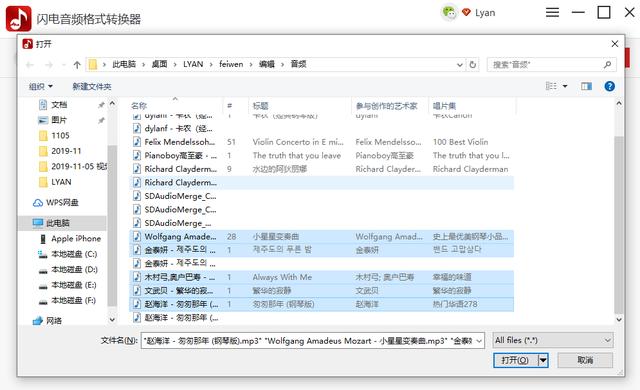Click feiwen in the breadcrumb path
The width and height of the screenshot is (640, 390).
pos(231,64)
